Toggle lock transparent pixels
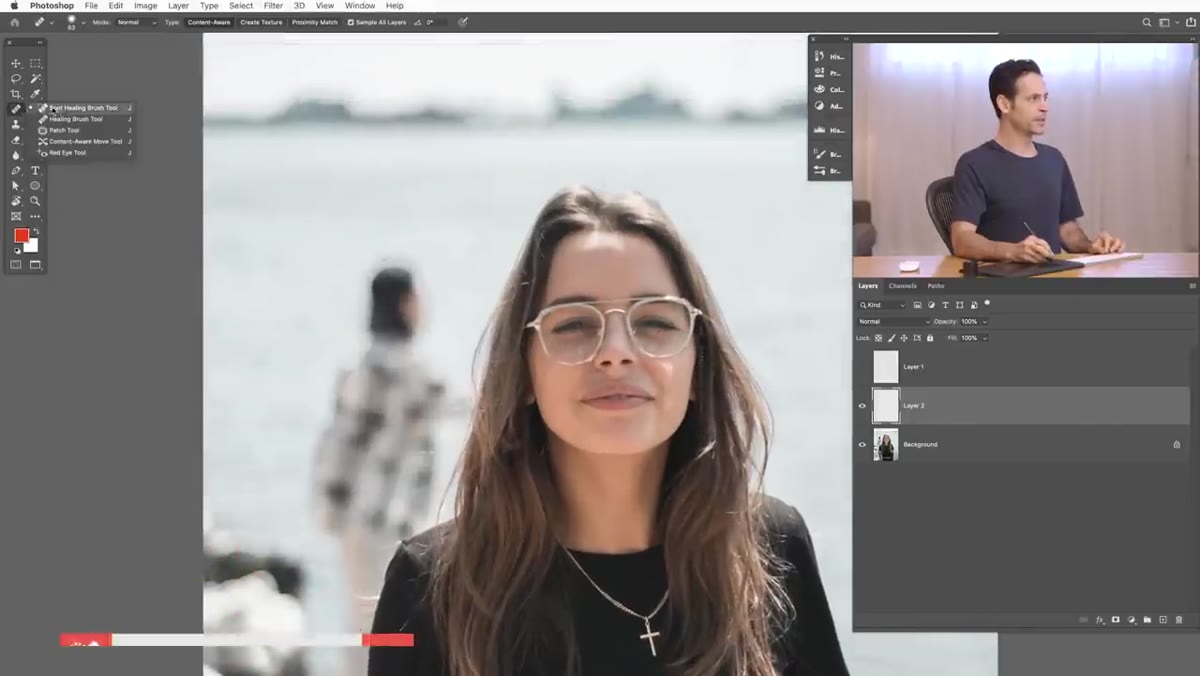Viewport: 1200px width, 676px height. [x=878, y=338]
